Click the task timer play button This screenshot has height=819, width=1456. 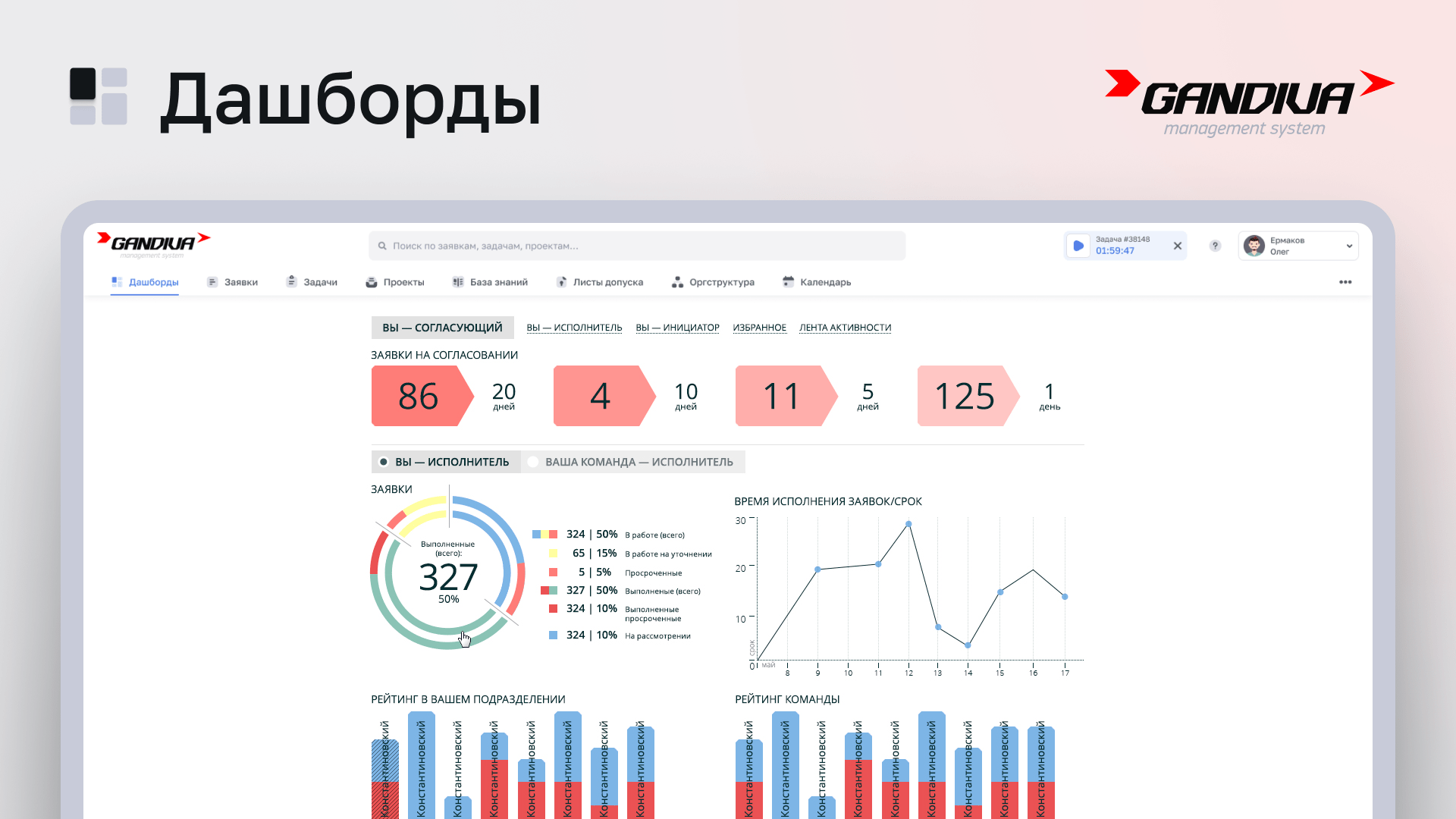click(1078, 246)
